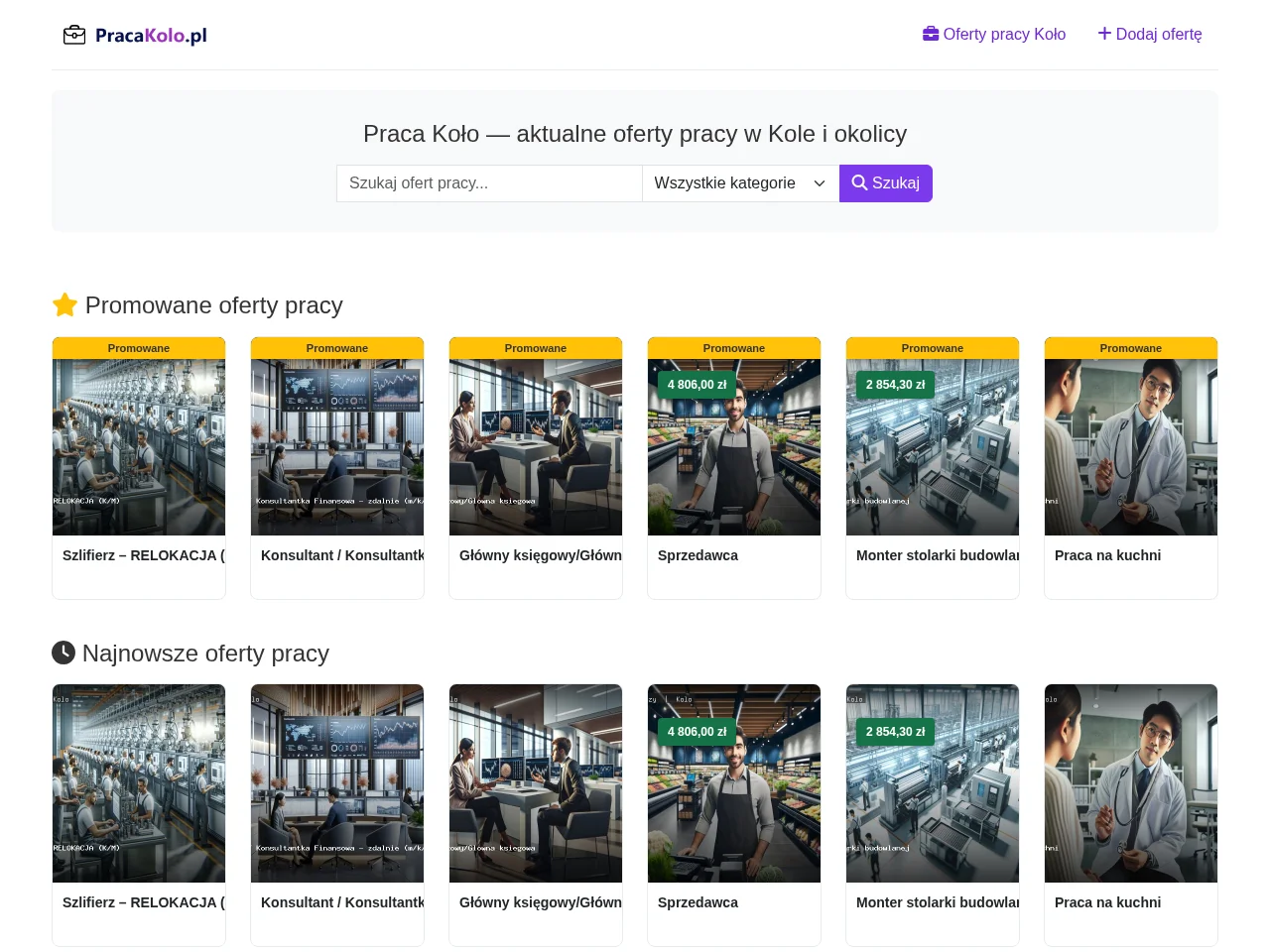Click the magnifier icon in Szukaj button
The width and height of the screenshot is (1270, 952).
859,182
